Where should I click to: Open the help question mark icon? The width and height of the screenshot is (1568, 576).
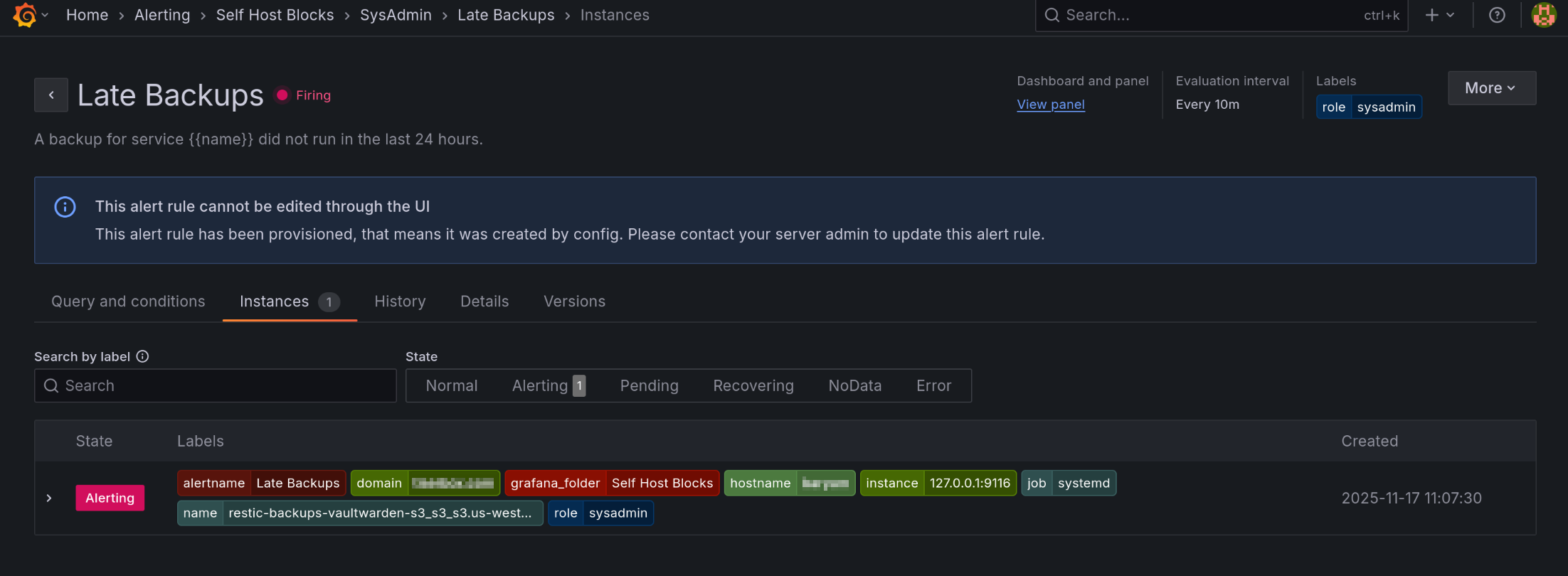(x=1497, y=15)
